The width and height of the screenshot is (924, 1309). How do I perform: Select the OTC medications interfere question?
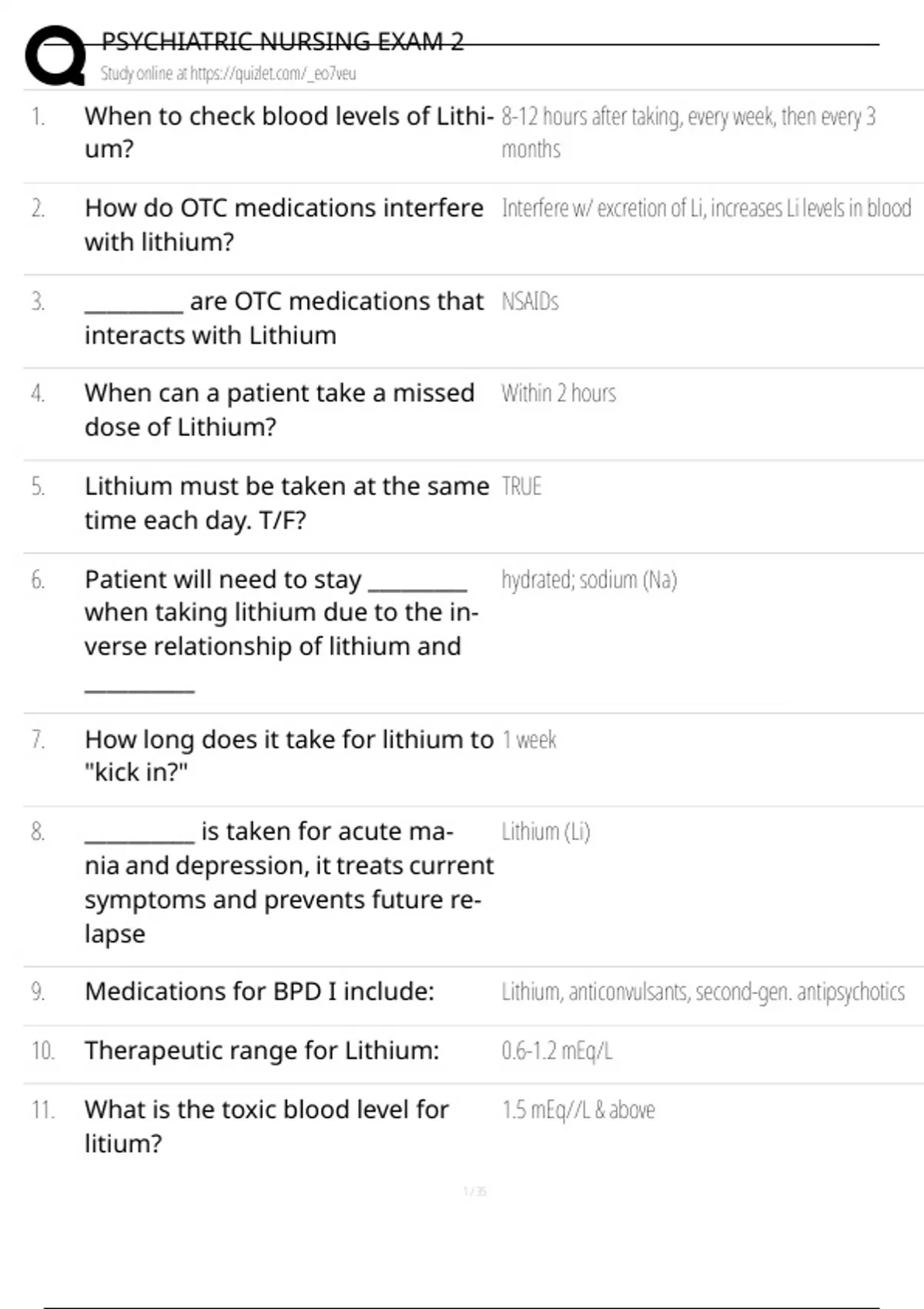click(283, 224)
